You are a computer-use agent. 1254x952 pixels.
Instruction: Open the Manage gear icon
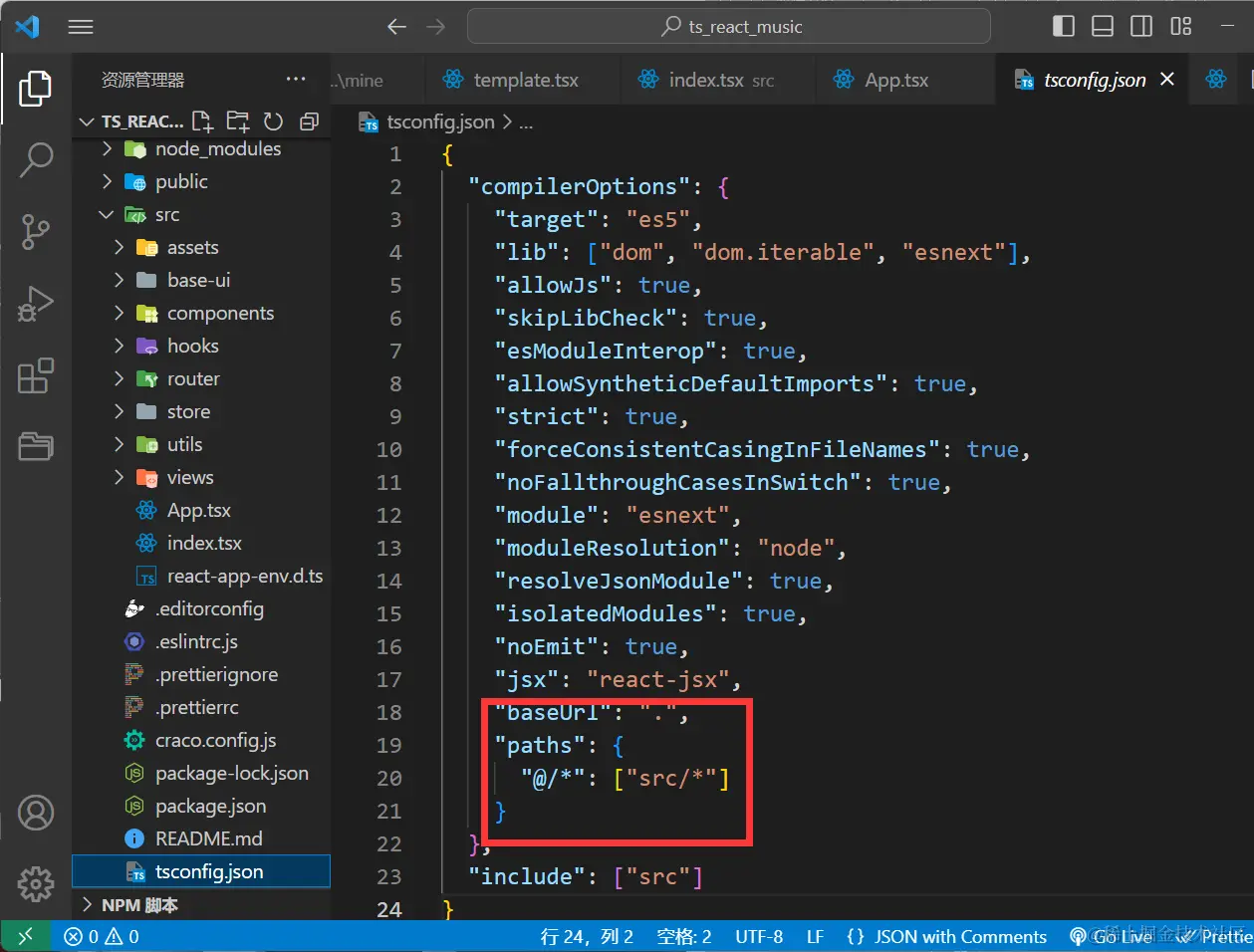[x=36, y=883]
